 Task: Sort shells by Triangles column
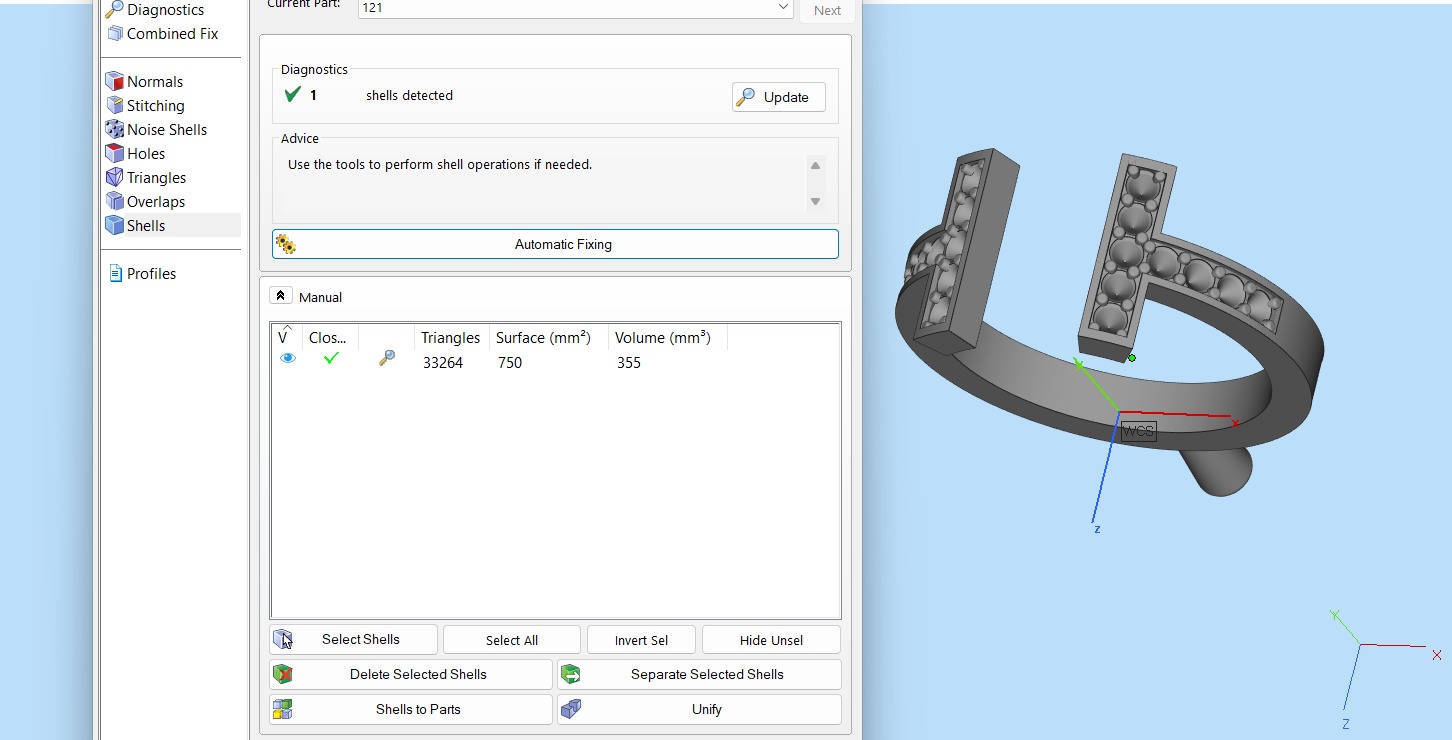pos(450,338)
